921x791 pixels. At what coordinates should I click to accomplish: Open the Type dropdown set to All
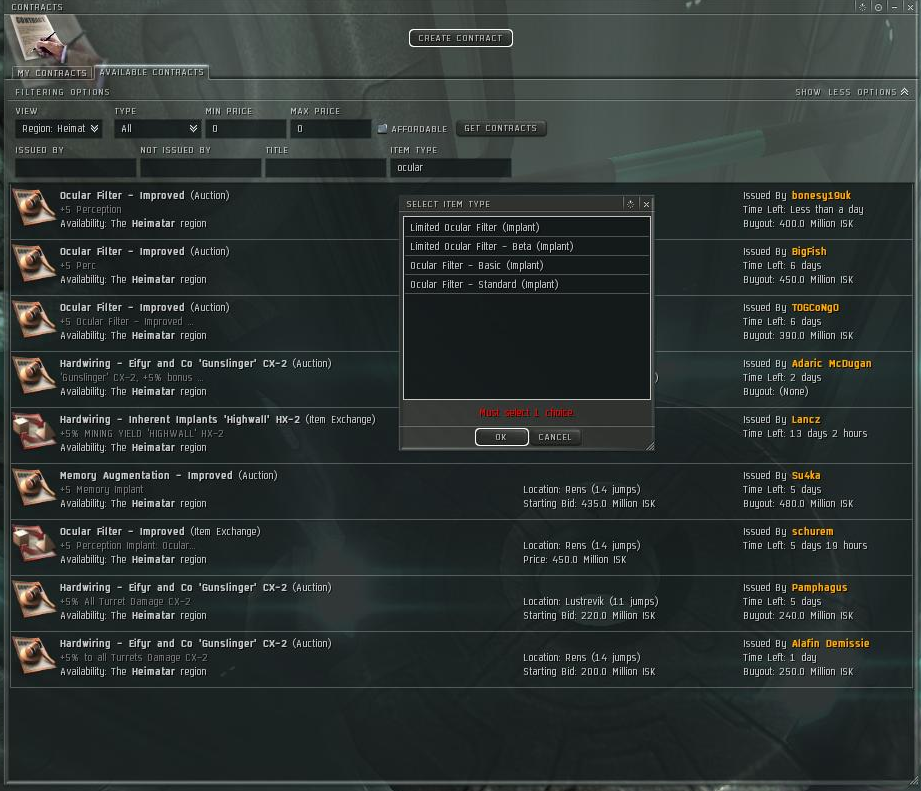coord(157,129)
